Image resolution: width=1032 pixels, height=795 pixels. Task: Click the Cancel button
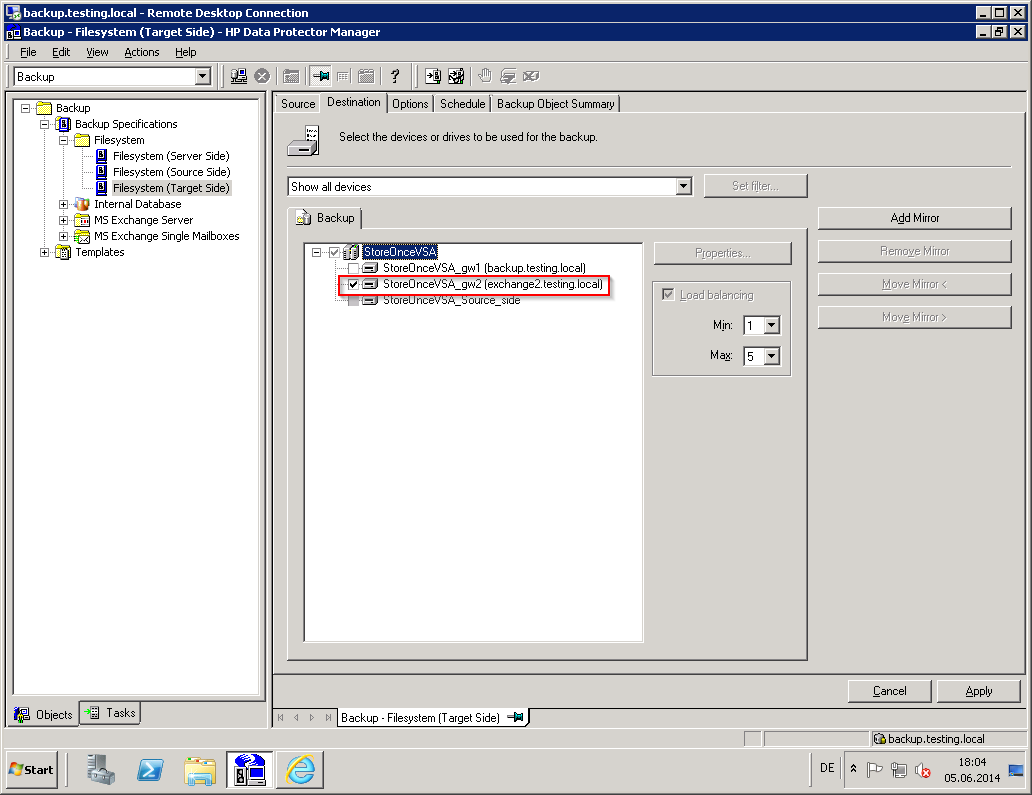tap(889, 691)
